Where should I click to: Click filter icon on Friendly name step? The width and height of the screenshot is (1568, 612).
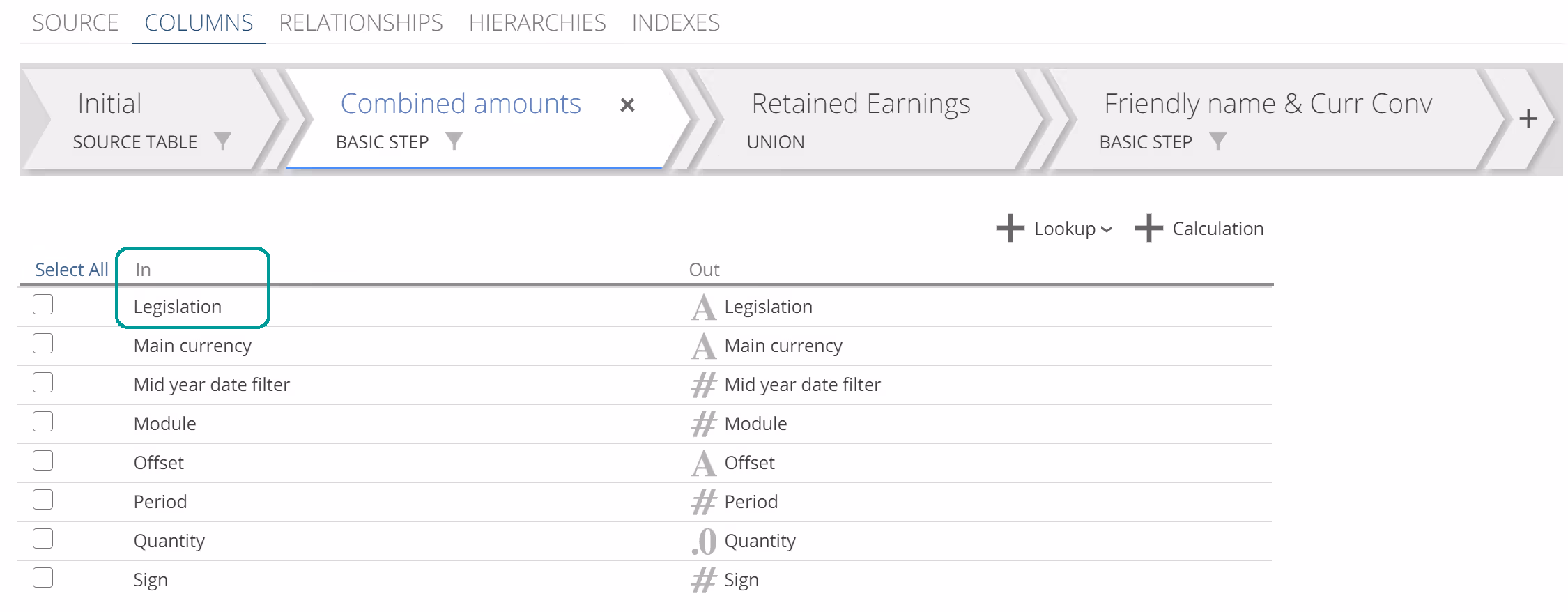[1217, 141]
